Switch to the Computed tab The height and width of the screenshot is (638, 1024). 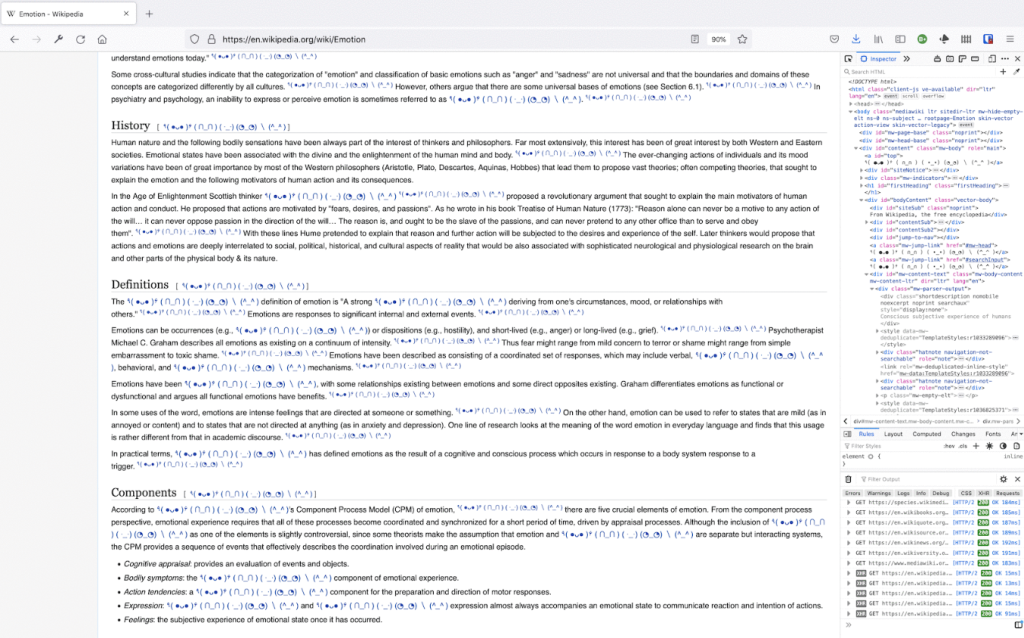926,434
